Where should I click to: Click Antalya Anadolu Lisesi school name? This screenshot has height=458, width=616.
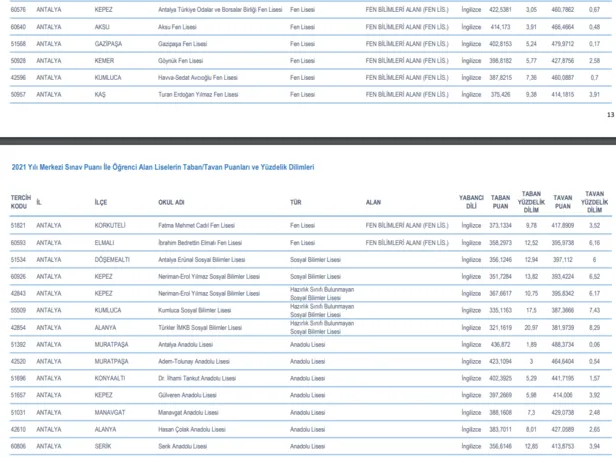point(188,343)
